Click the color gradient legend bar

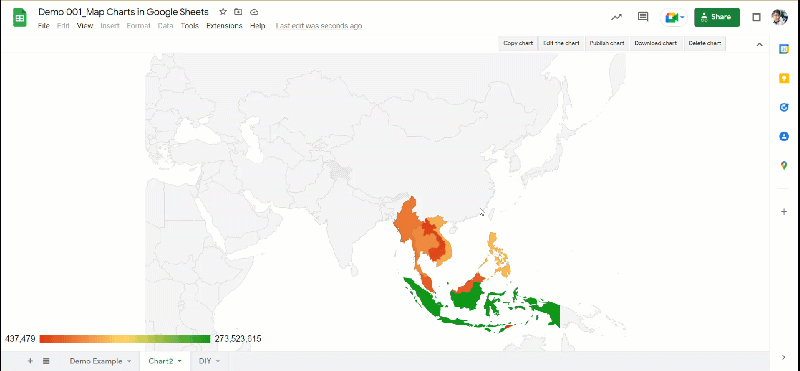(124, 339)
